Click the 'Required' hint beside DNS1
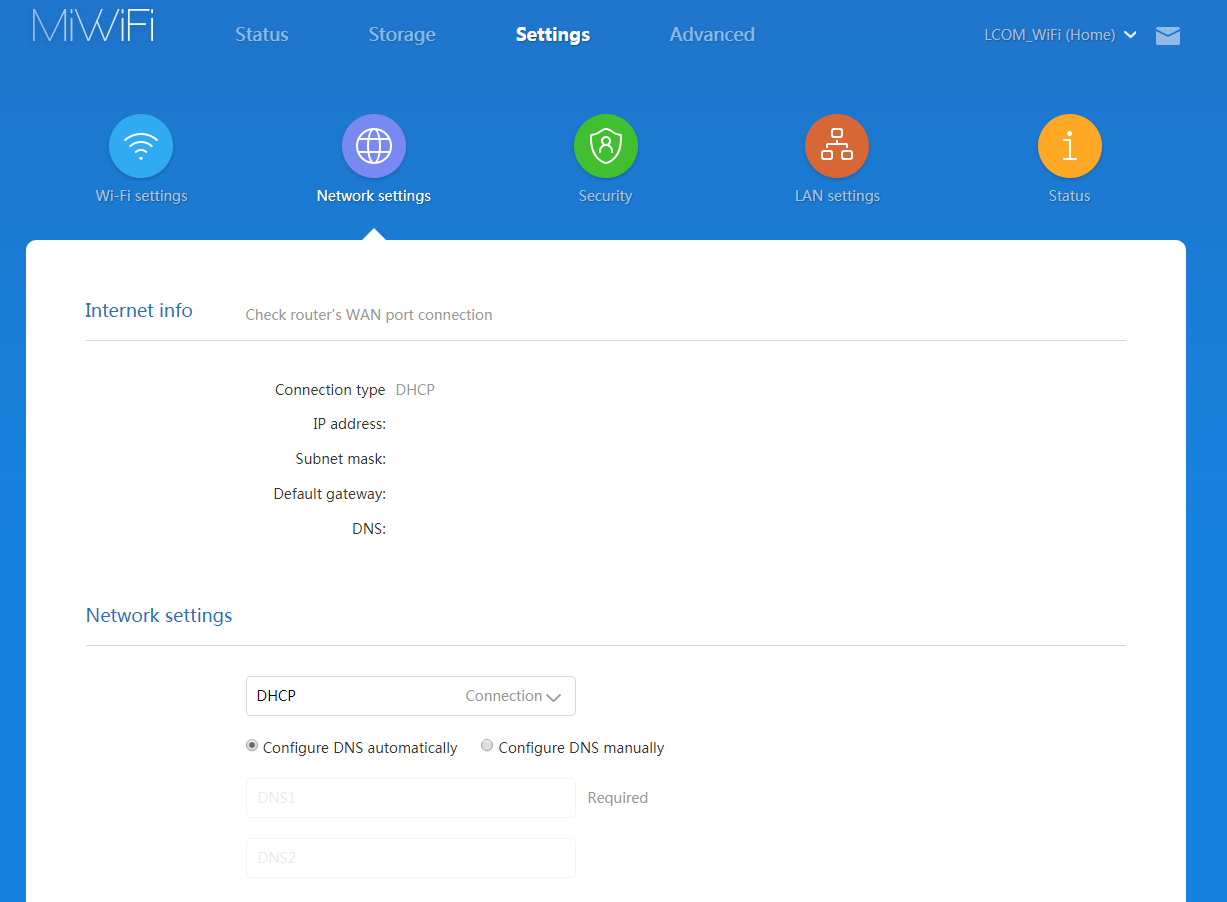The image size is (1227, 902). coord(618,798)
